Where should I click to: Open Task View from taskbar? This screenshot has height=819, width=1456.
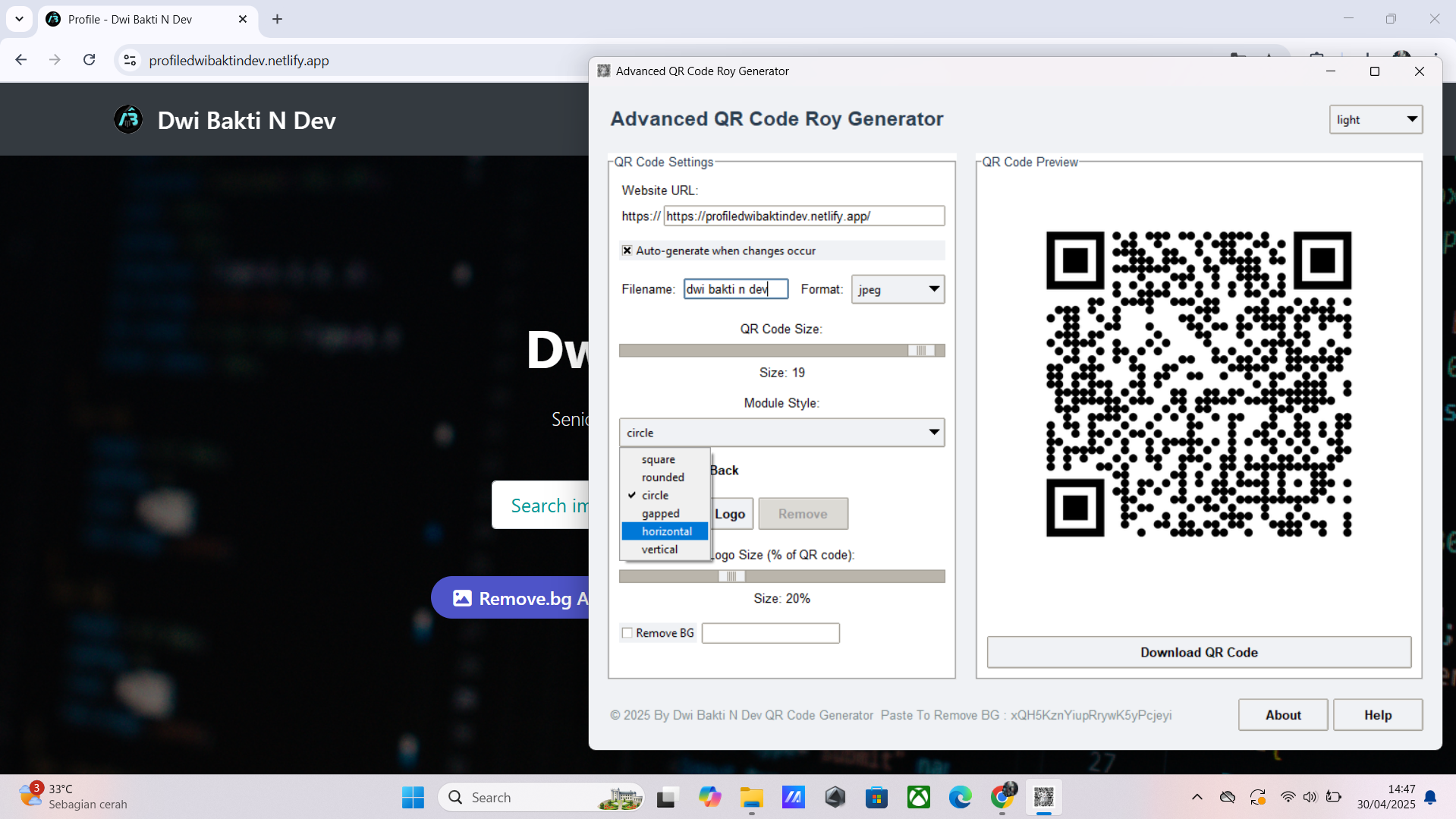(666, 798)
